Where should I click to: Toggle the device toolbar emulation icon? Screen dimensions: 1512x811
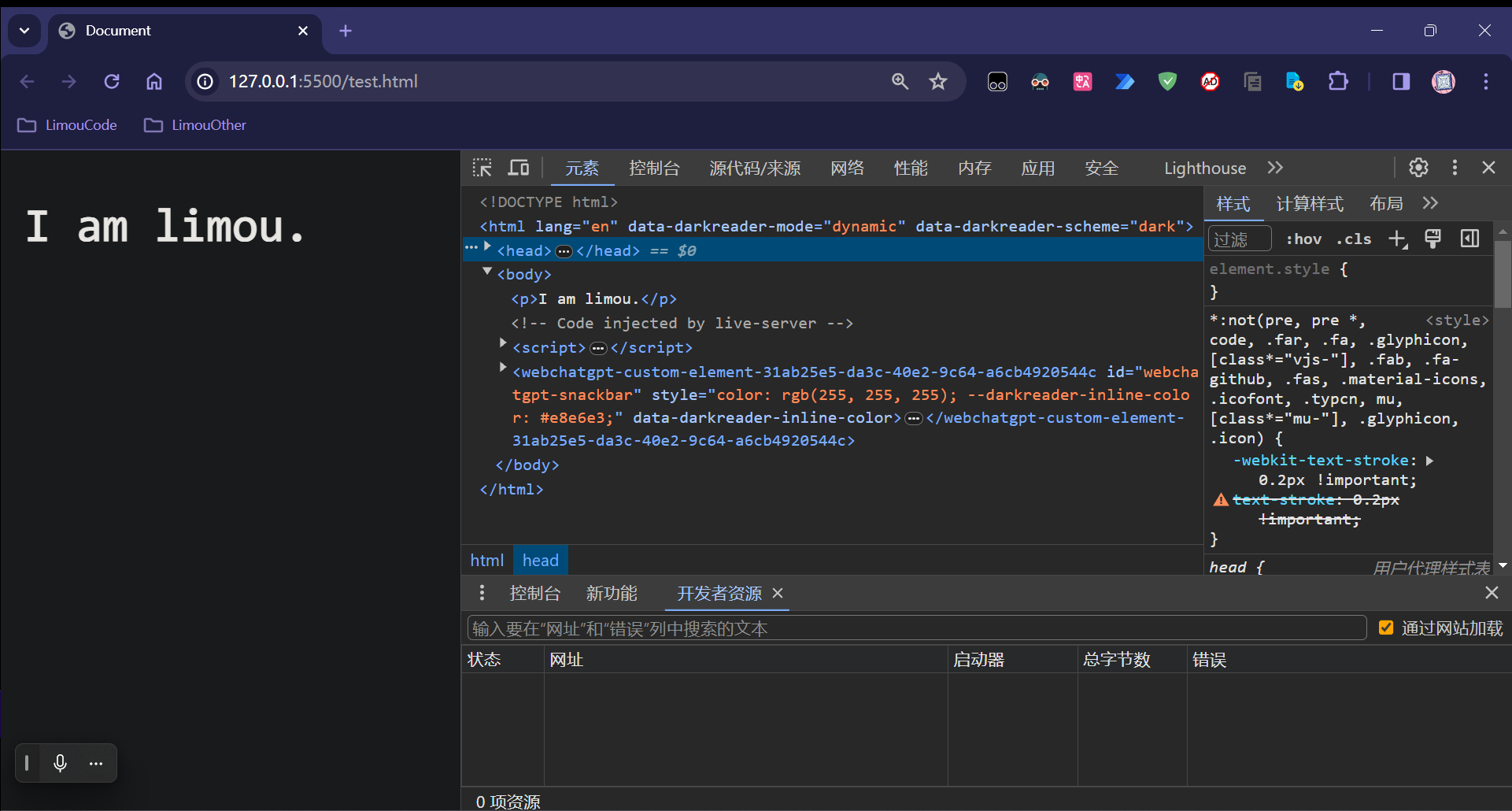[x=518, y=168]
